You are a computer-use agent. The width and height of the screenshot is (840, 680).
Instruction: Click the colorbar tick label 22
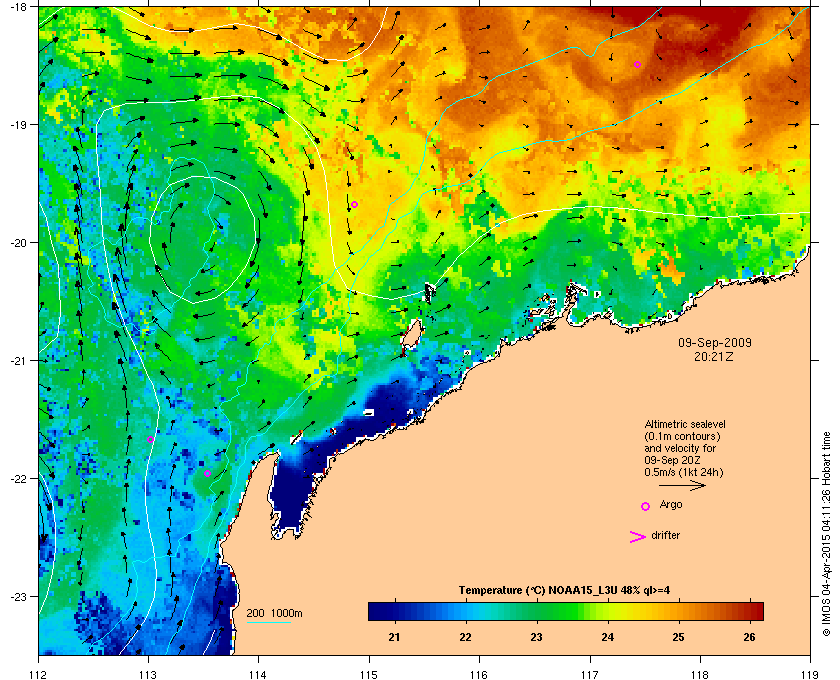tap(465, 637)
